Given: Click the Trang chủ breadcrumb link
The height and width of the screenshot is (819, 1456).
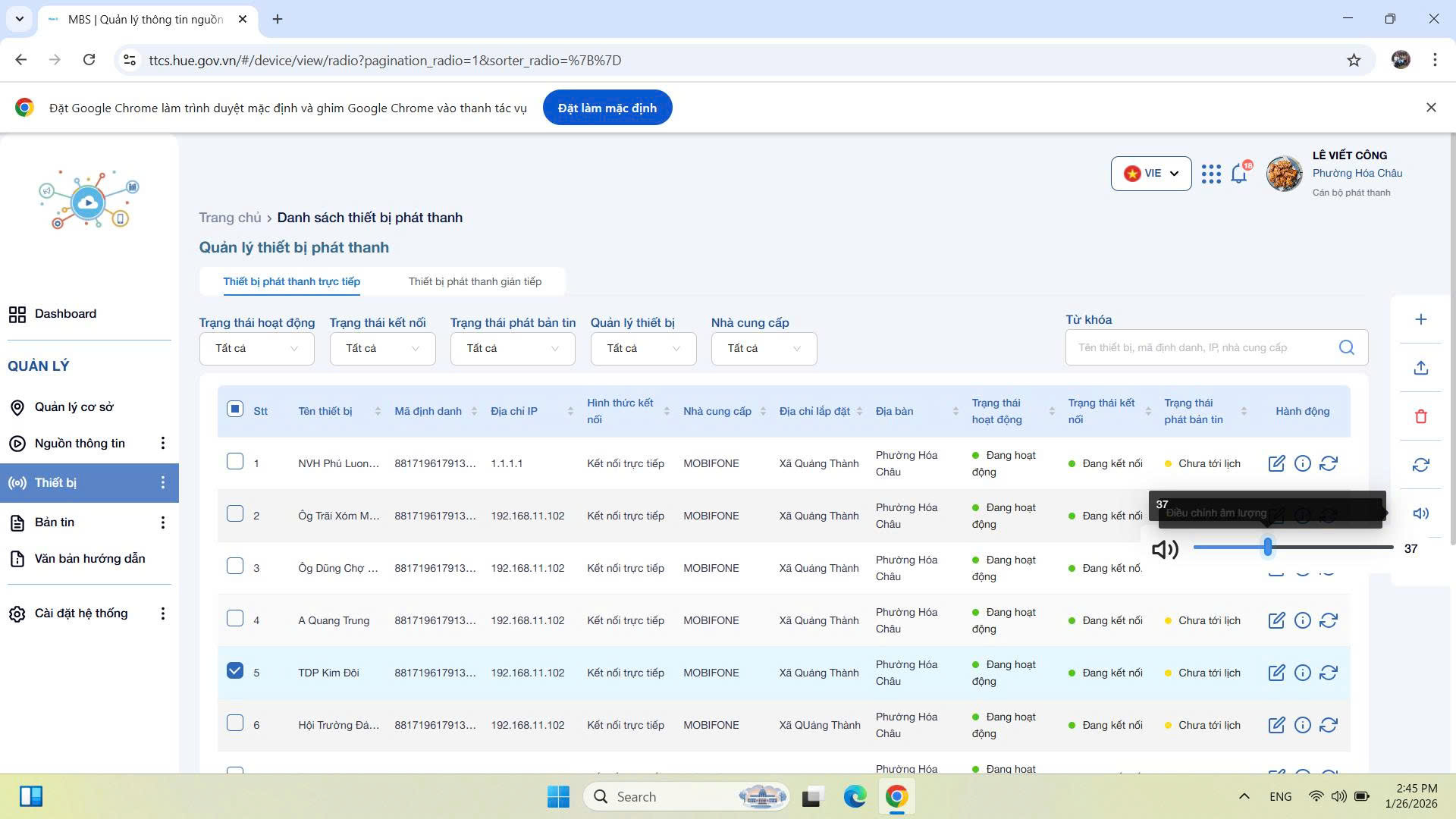Looking at the screenshot, I should (x=229, y=218).
